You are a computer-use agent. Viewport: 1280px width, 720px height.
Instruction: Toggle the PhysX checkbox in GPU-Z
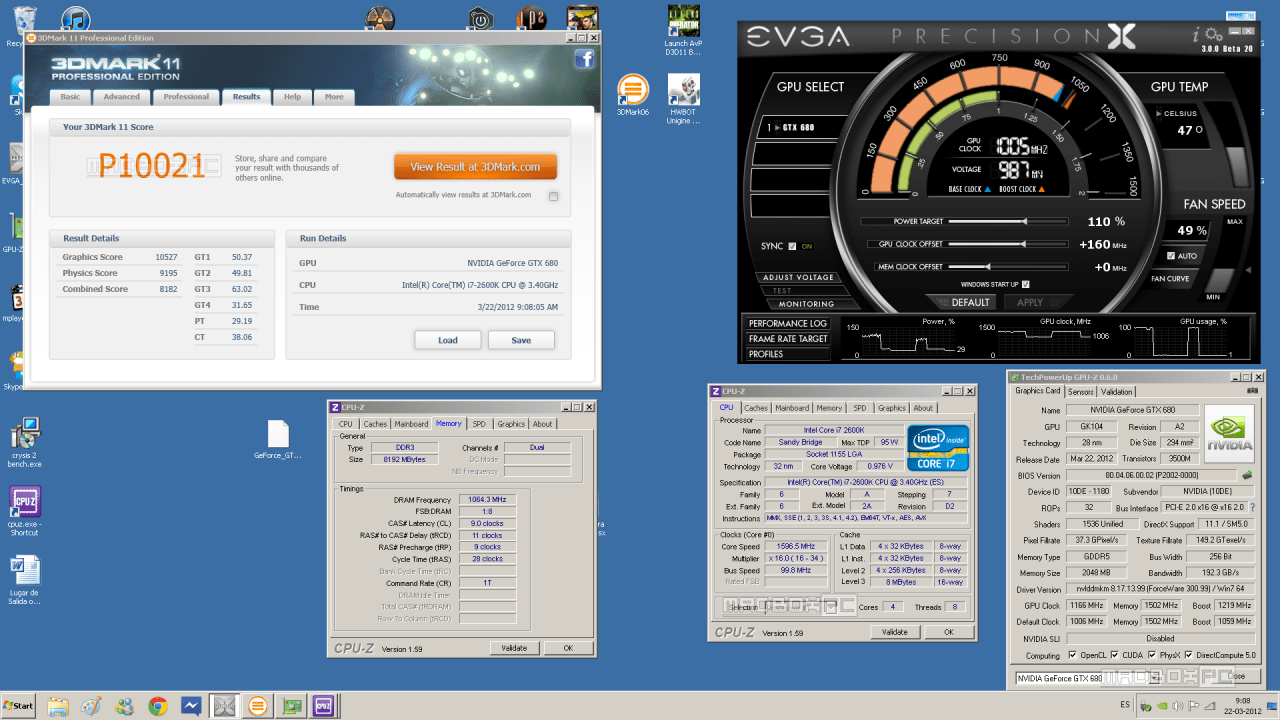pyautogui.click(x=1151, y=656)
